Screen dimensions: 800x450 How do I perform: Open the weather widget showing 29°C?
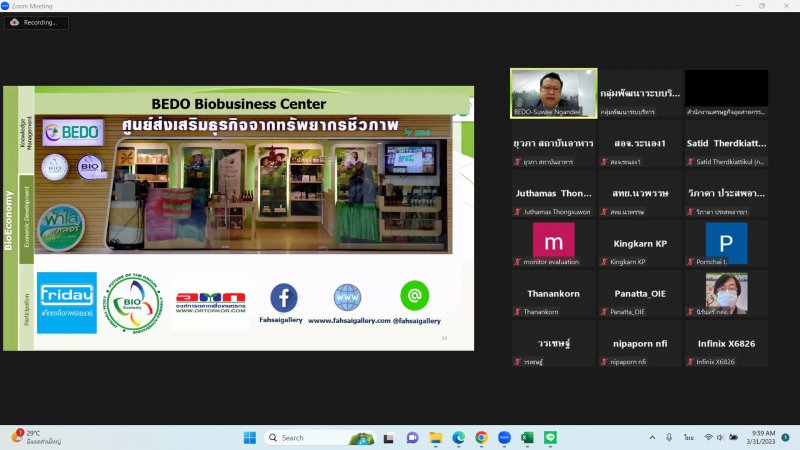(x=37, y=437)
